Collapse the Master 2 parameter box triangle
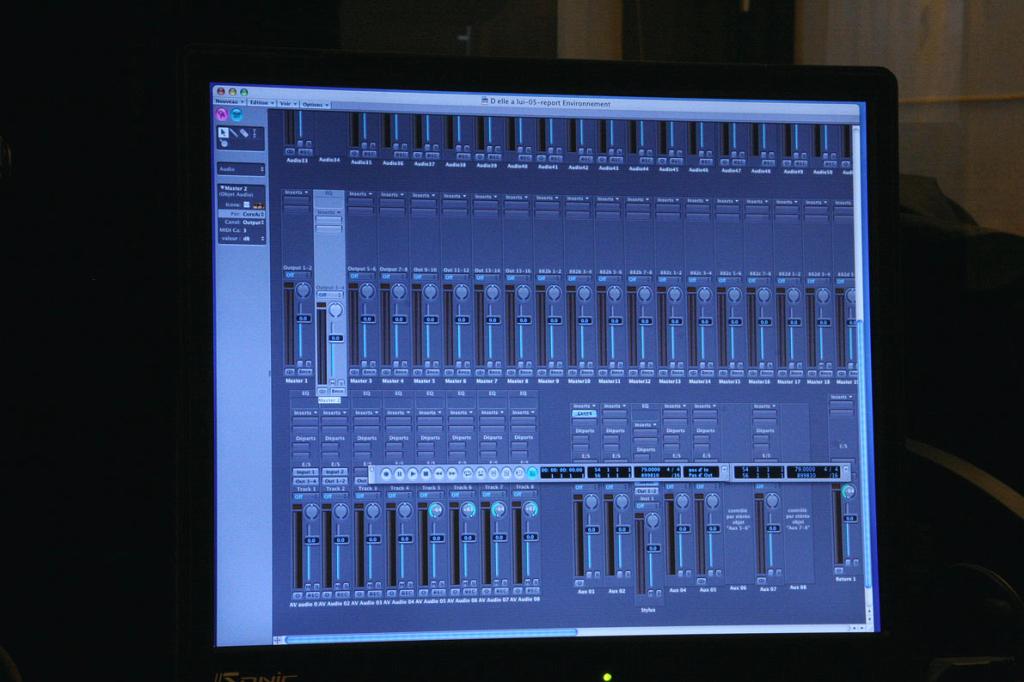The height and width of the screenshot is (682, 1024). pyautogui.click(x=221, y=187)
